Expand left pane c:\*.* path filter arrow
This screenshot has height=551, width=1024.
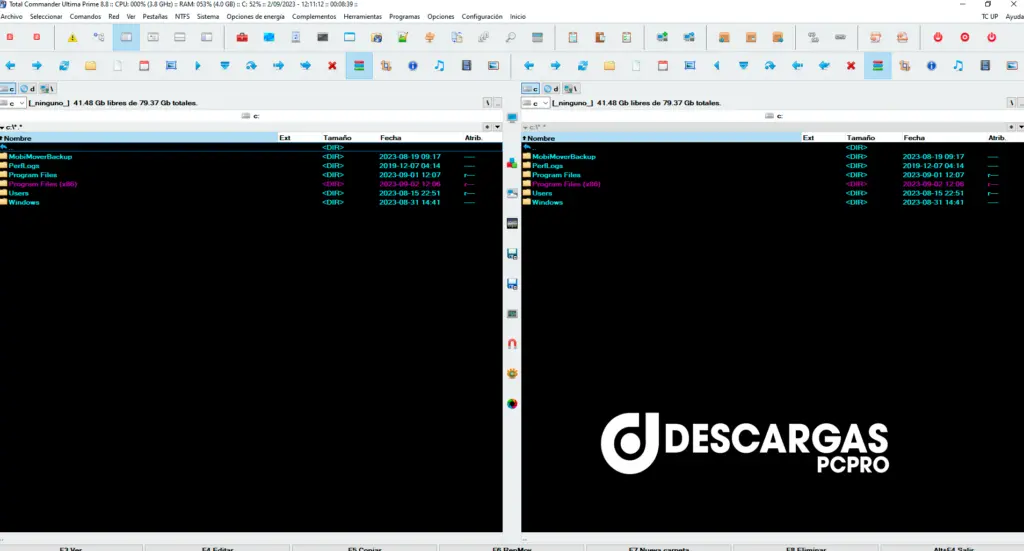point(2,127)
